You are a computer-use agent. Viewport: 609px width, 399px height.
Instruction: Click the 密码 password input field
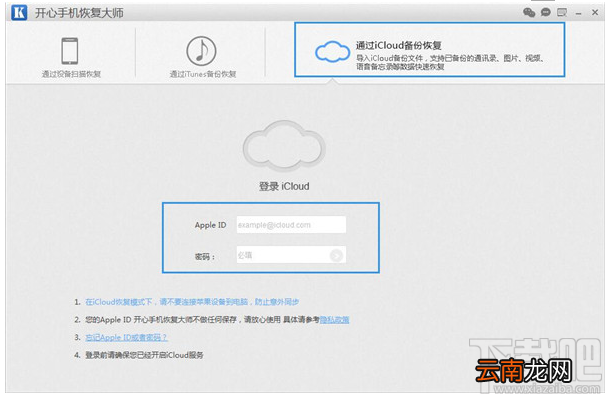291,255
